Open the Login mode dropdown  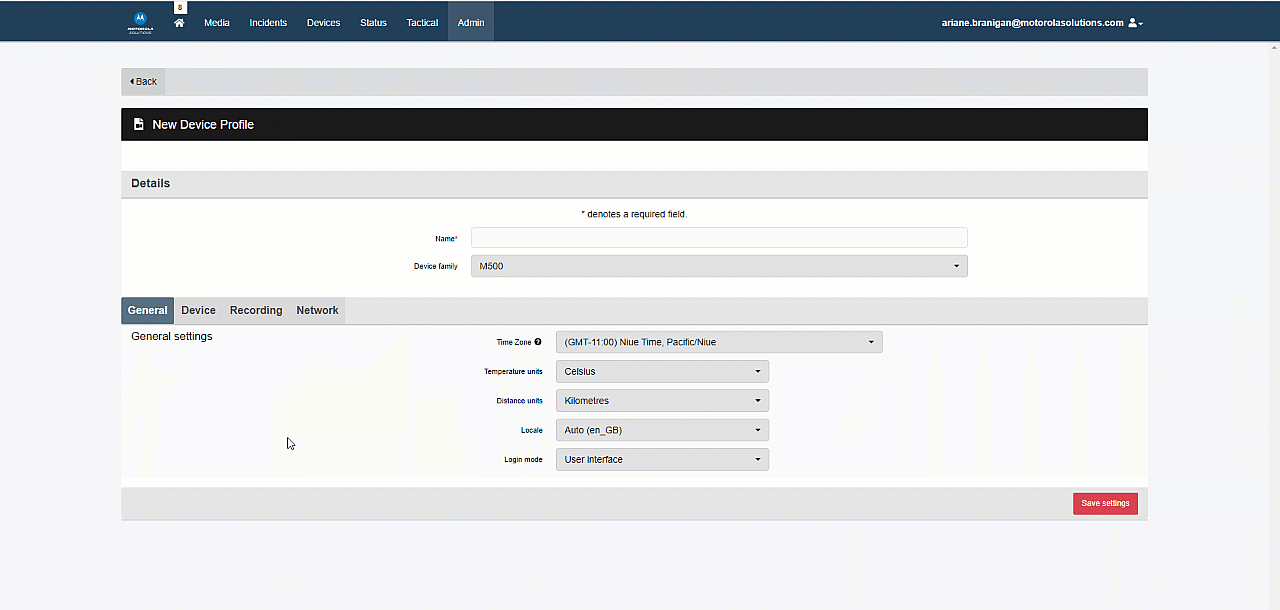pyautogui.click(x=662, y=460)
